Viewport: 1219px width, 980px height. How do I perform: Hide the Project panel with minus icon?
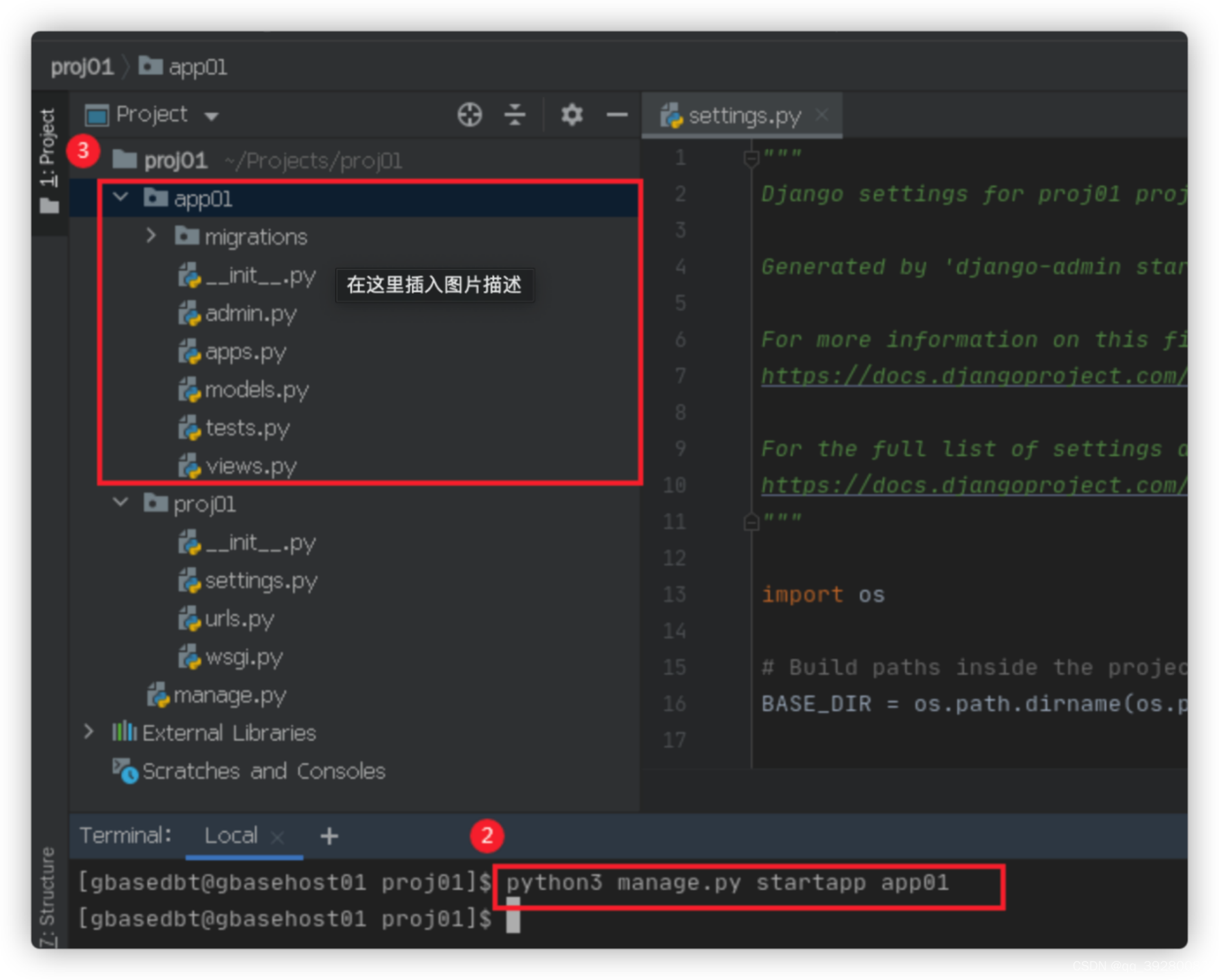pyautogui.click(x=617, y=115)
